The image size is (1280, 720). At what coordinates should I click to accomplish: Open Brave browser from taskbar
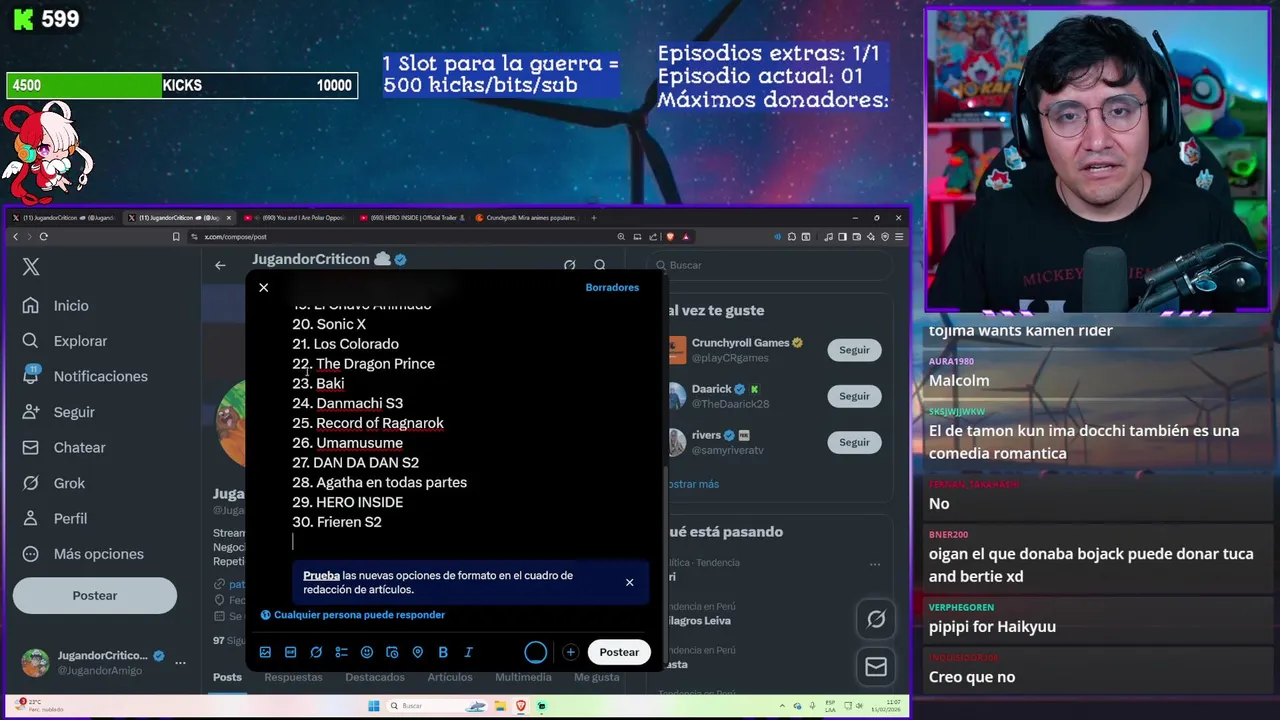pos(521,706)
